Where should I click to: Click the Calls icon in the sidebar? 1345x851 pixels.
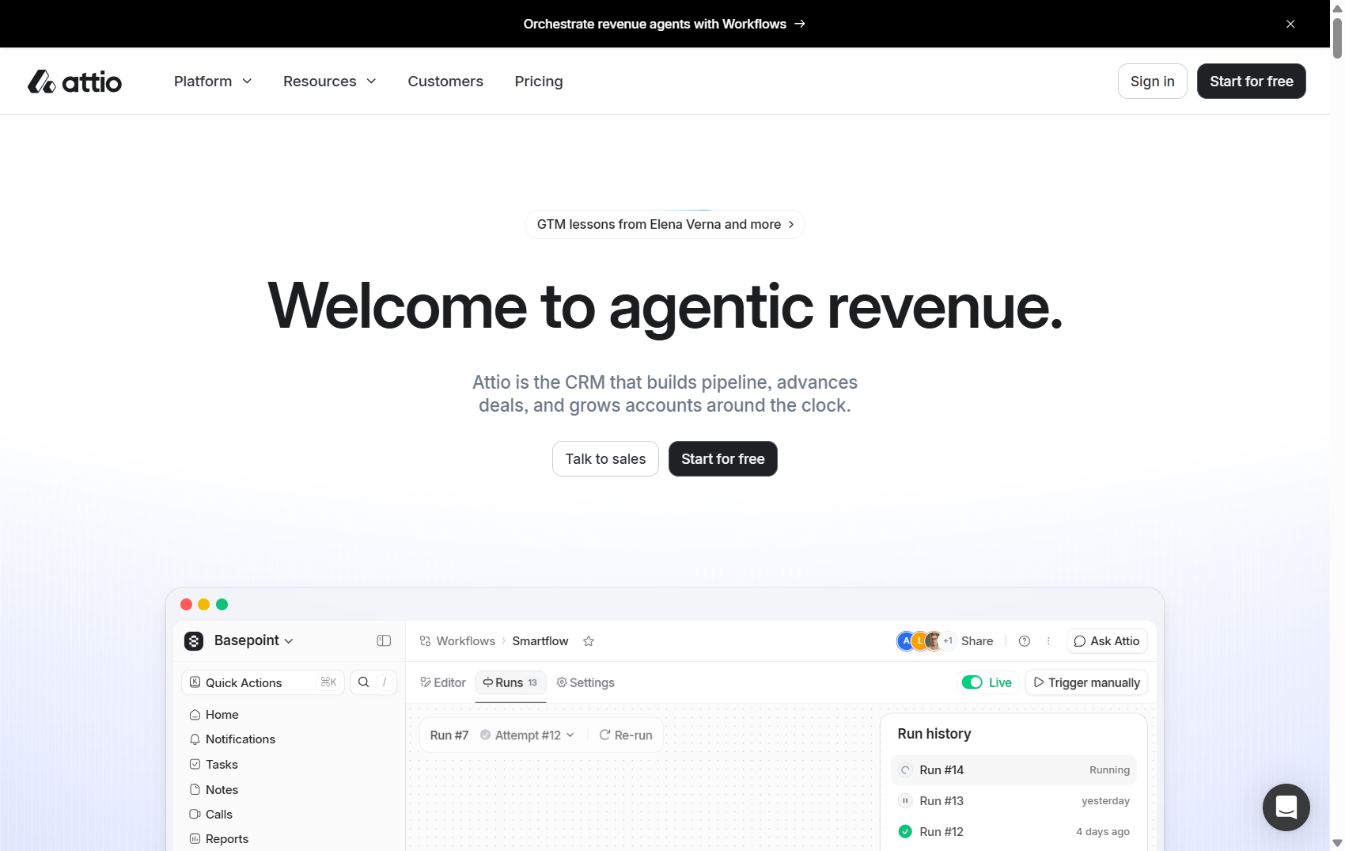point(195,815)
